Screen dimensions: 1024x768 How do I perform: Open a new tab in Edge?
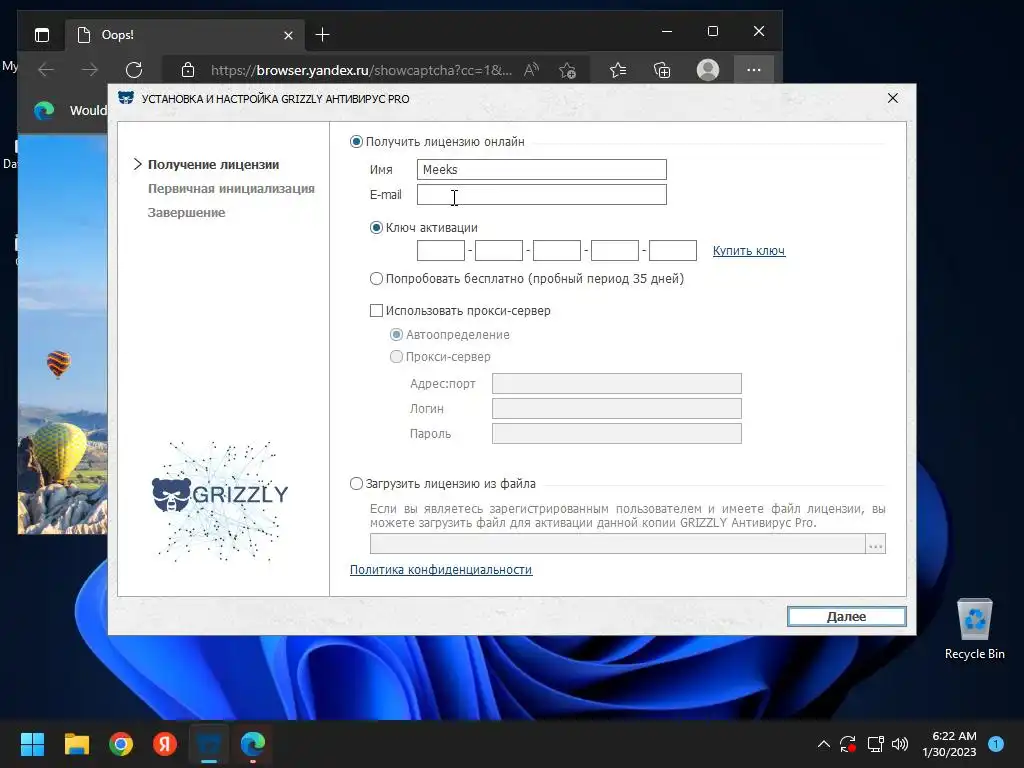(323, 35)
